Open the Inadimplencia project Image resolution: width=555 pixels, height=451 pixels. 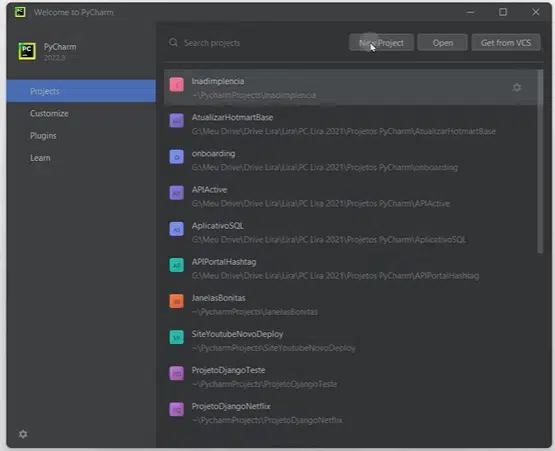tap(350, 88)
